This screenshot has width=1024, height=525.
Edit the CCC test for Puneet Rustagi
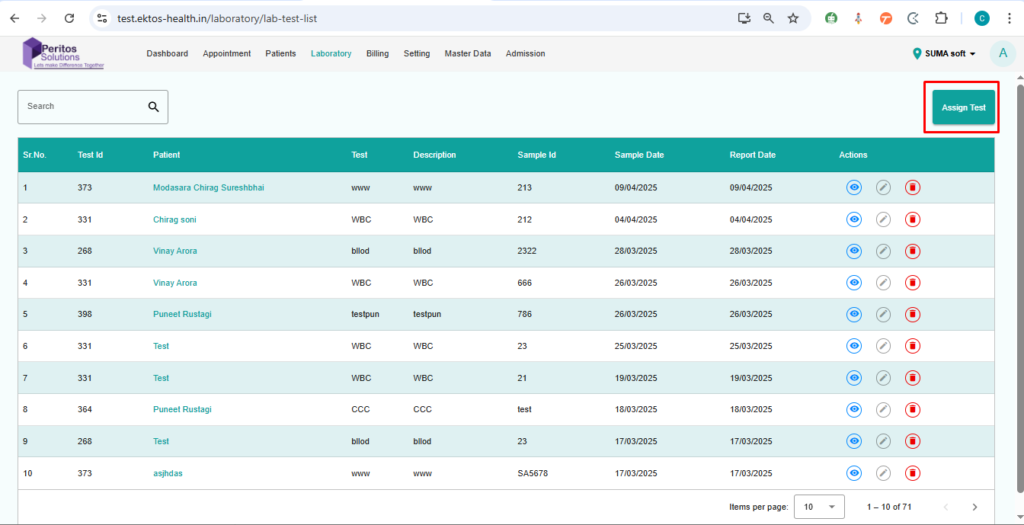[883, 409]
